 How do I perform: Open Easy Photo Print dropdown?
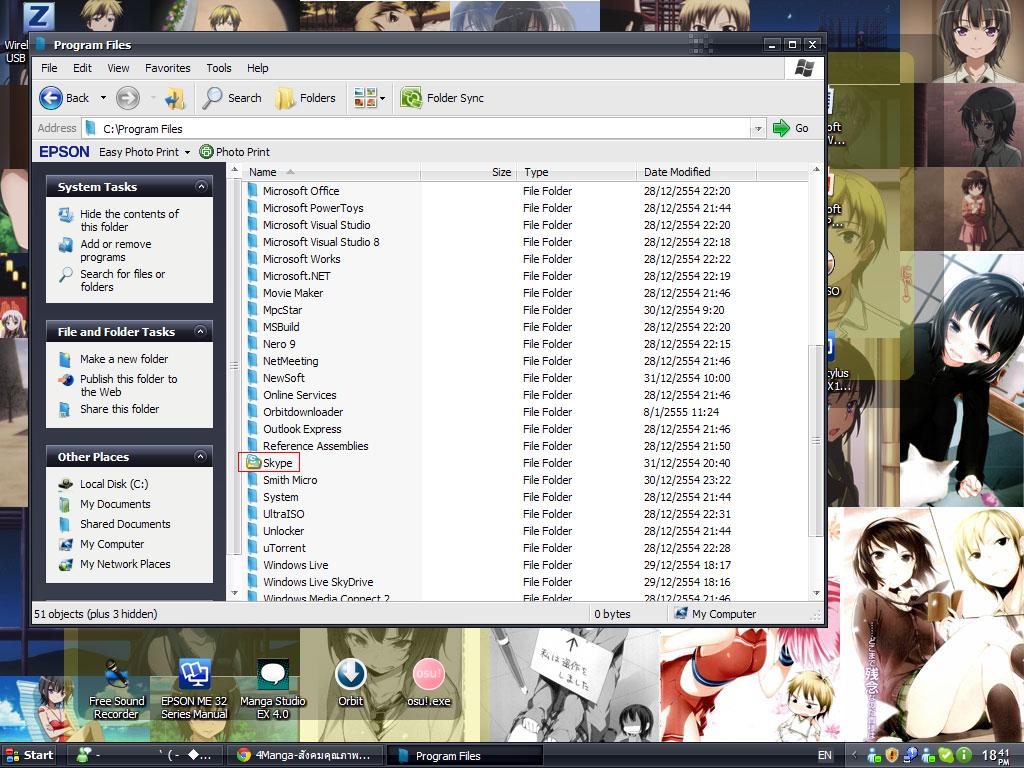187,152
